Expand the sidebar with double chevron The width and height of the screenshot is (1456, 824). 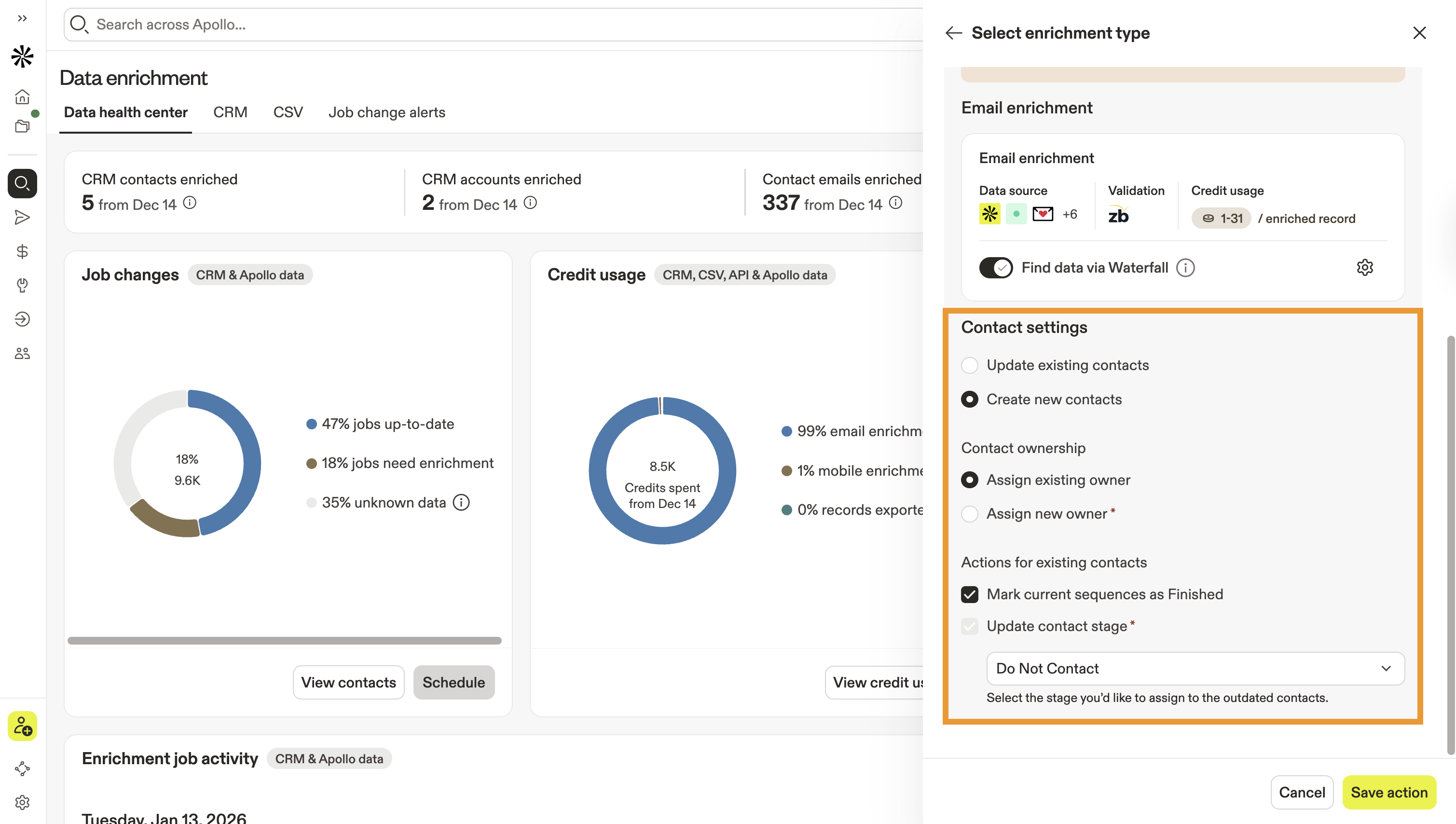(x=22, y=18)
